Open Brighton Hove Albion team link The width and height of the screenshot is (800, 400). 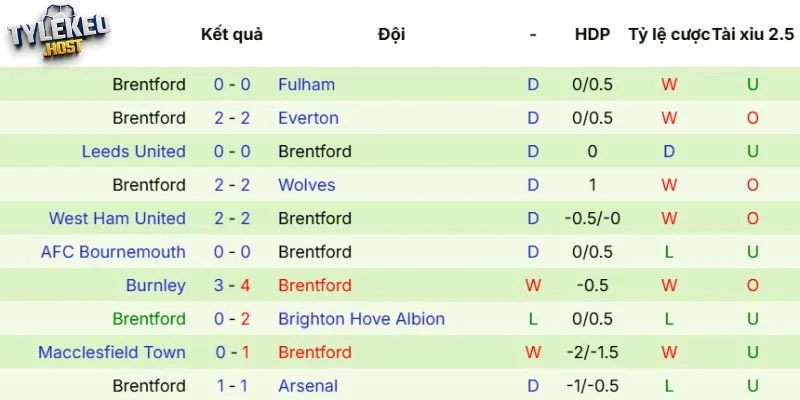click(361, 319)
